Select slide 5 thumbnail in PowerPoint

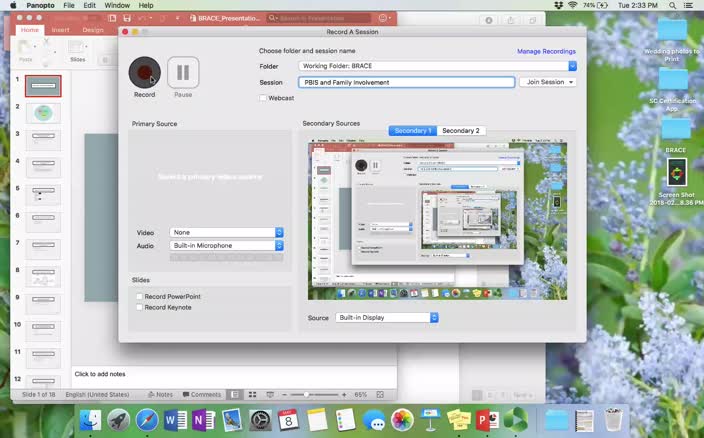tap(43, 195)
